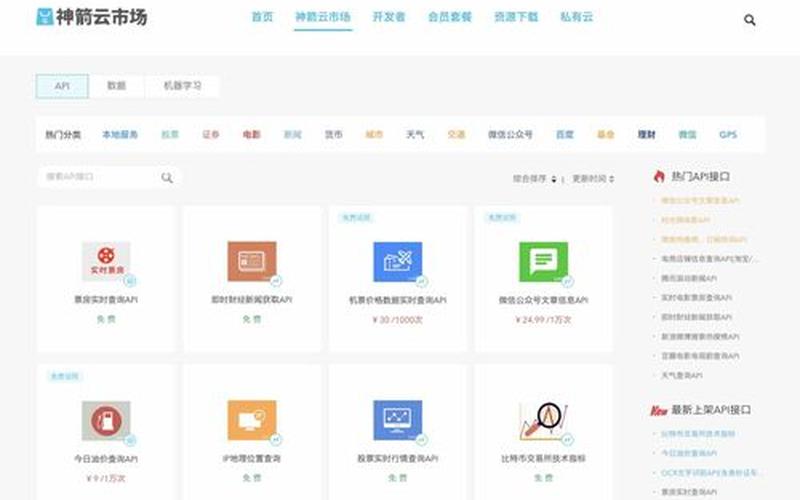
Task: Open the orange monitor IP地理位置查询 icon
Action: pos(252,420)
